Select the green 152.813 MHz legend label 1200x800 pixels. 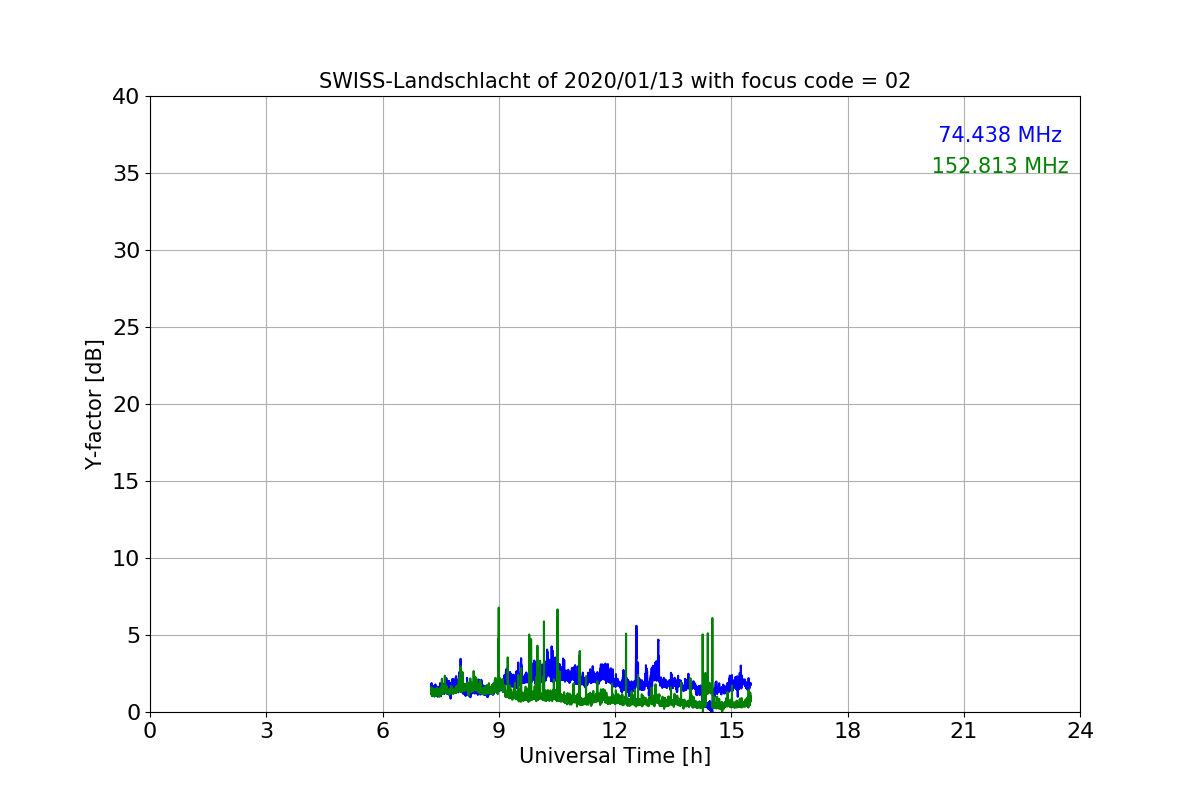coord(1000,166)
